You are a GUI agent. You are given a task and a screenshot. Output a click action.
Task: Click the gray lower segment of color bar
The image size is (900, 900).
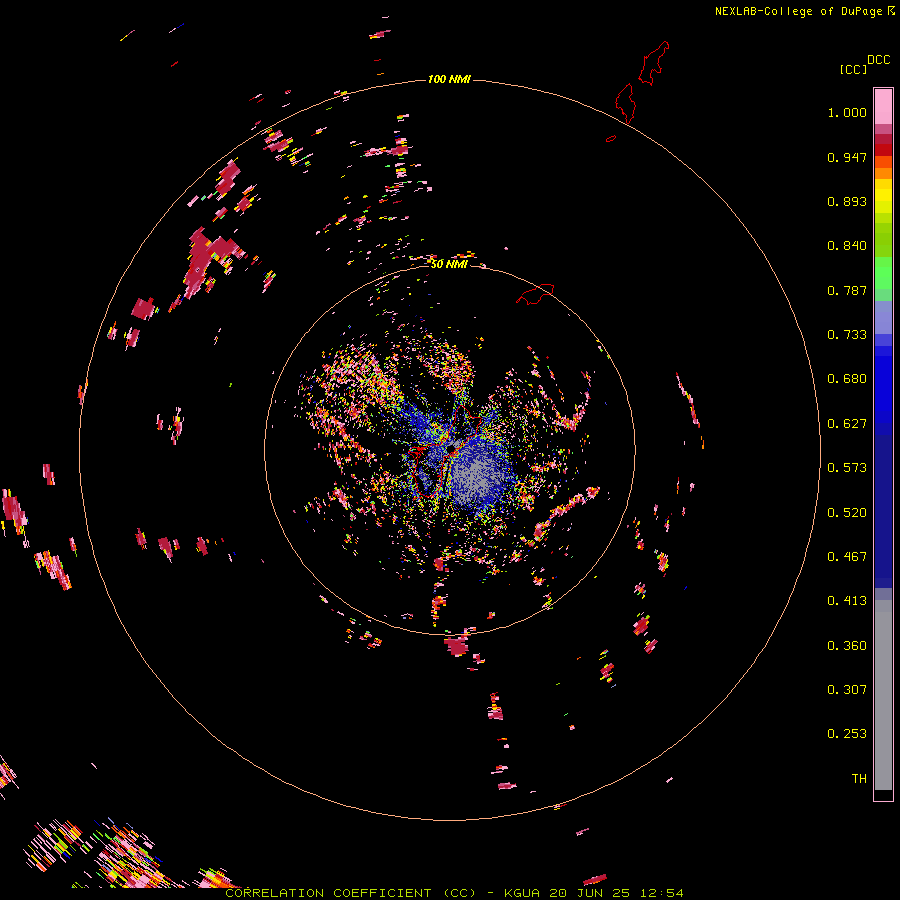[883, 695]
